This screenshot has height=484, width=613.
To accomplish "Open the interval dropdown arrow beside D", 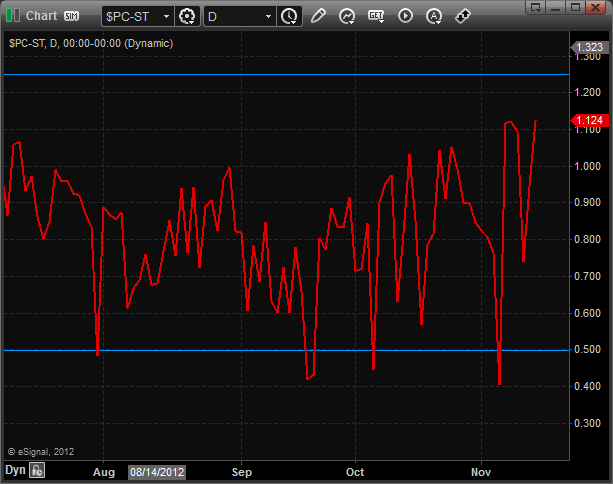I will click(268, 16).
